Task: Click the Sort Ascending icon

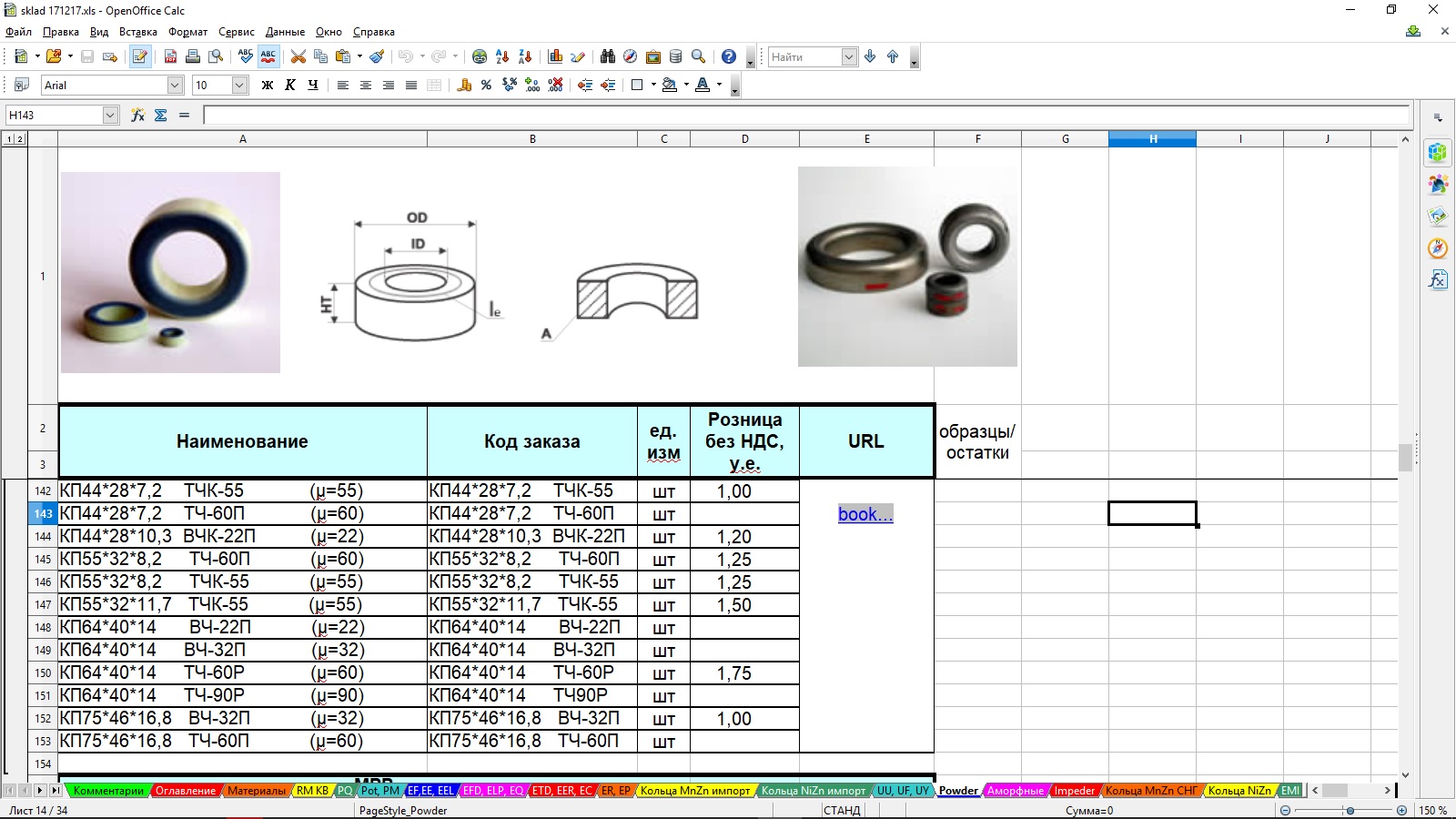Action: 502,56
